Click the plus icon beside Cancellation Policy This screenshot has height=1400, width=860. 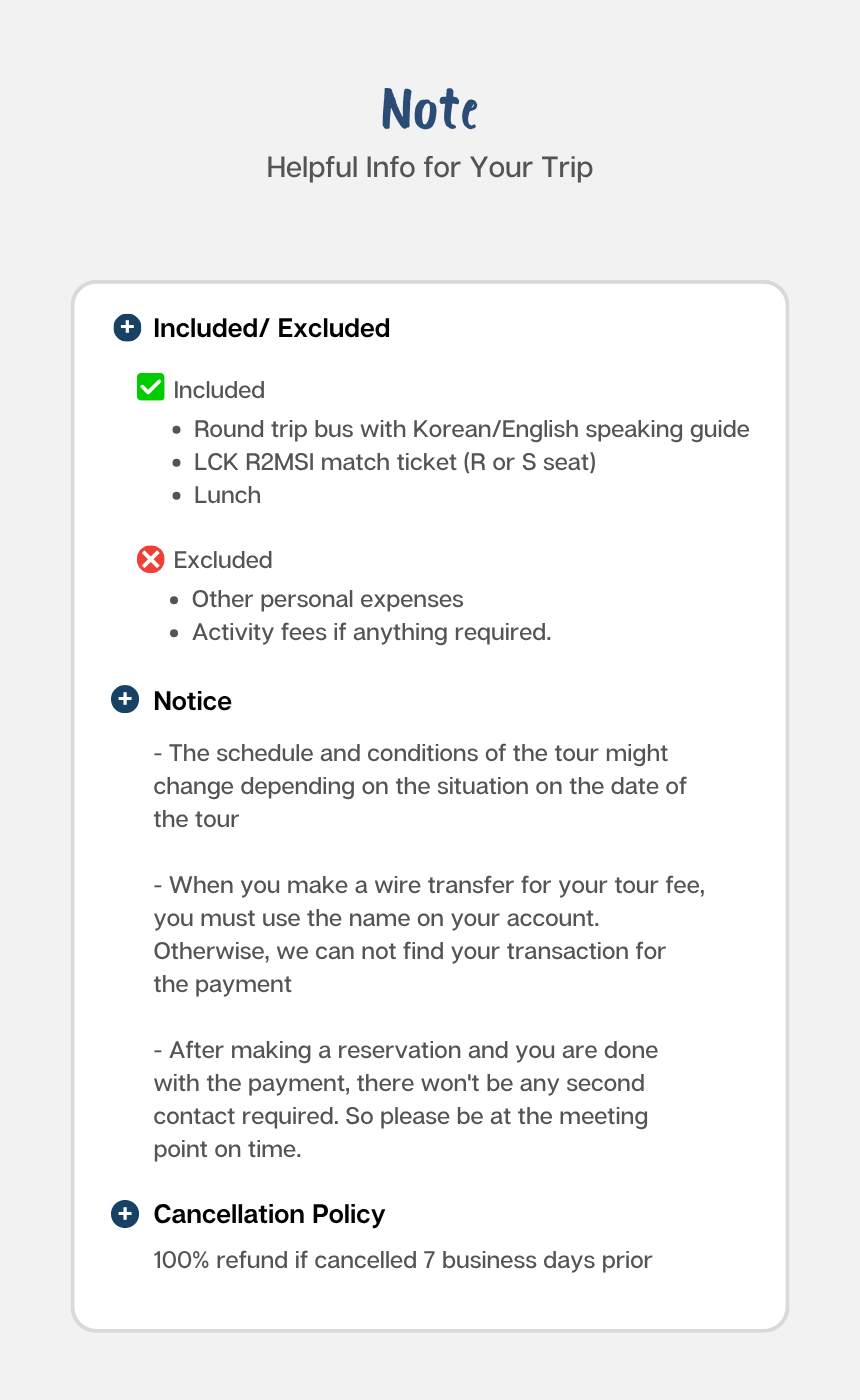(124, 1214)
